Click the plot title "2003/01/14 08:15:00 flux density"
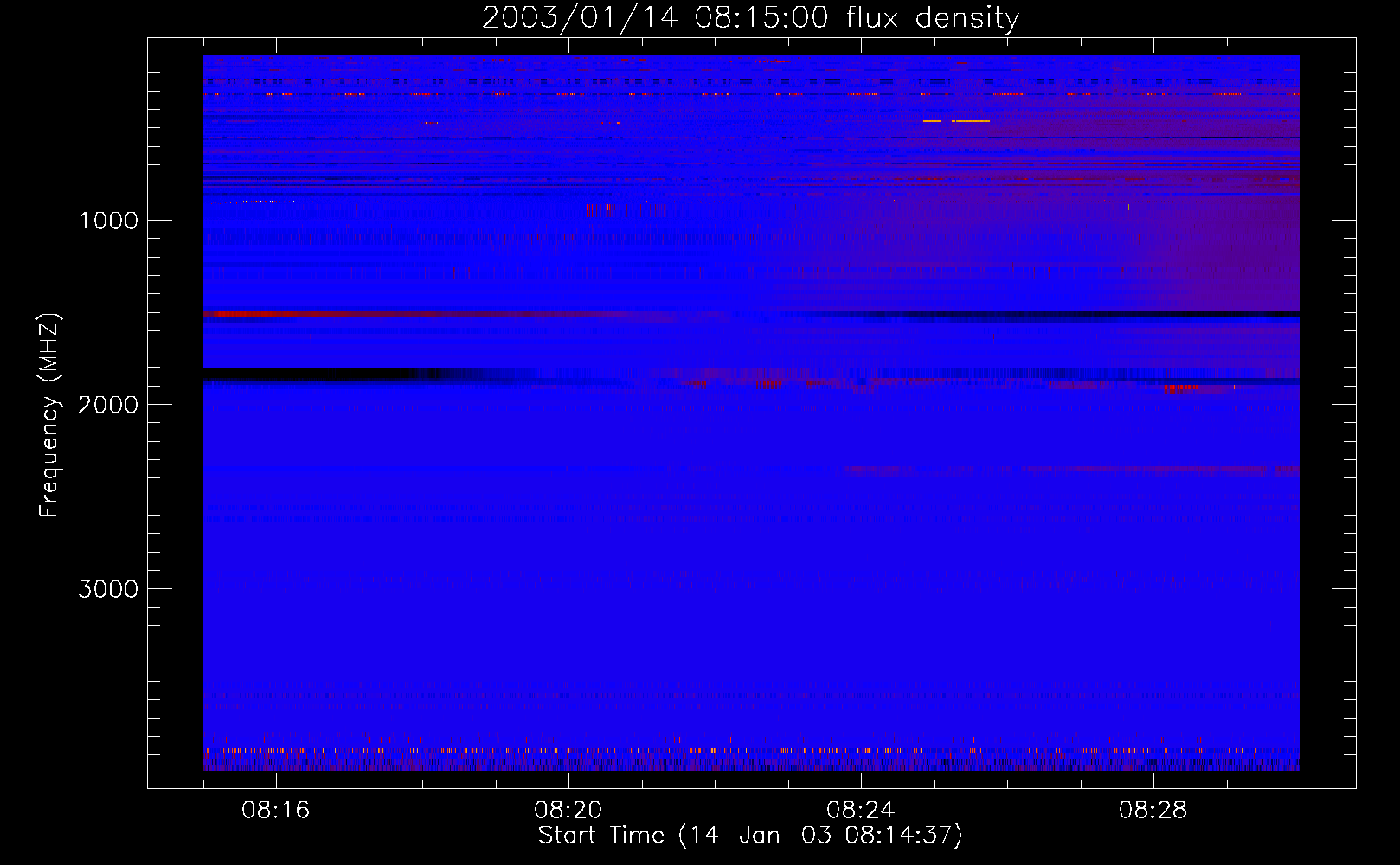Screen dimensions: 1400x865 [x=750, y=17]
